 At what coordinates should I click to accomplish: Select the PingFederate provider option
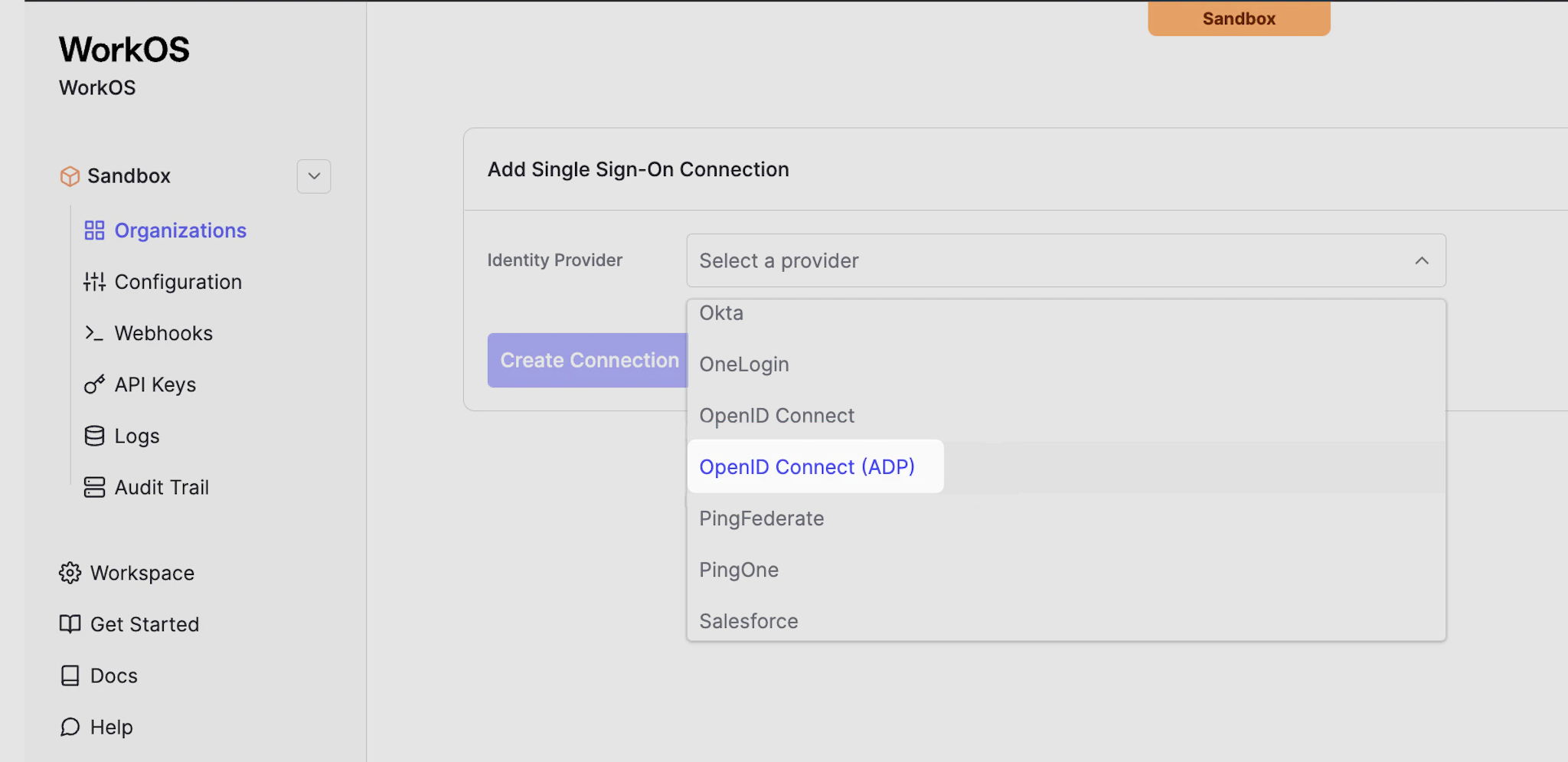pos(762,518)
